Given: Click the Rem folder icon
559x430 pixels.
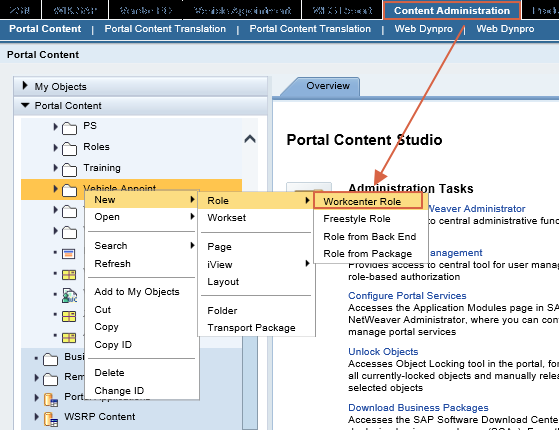Looking at the screenshot, I should (x=50, y=379).
